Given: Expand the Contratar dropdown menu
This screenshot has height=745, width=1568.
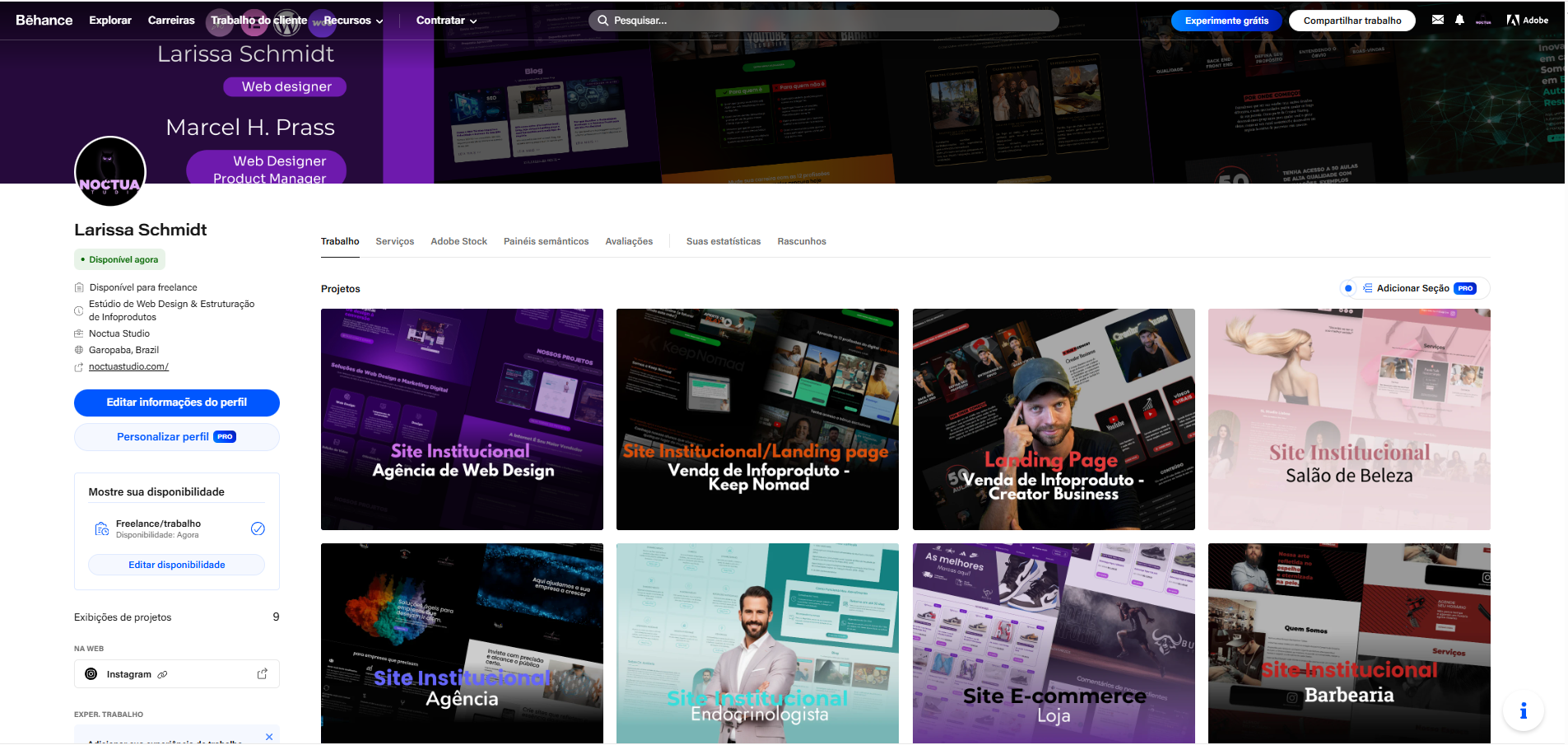Looking at the screenshot, I should tap(446, 21).
